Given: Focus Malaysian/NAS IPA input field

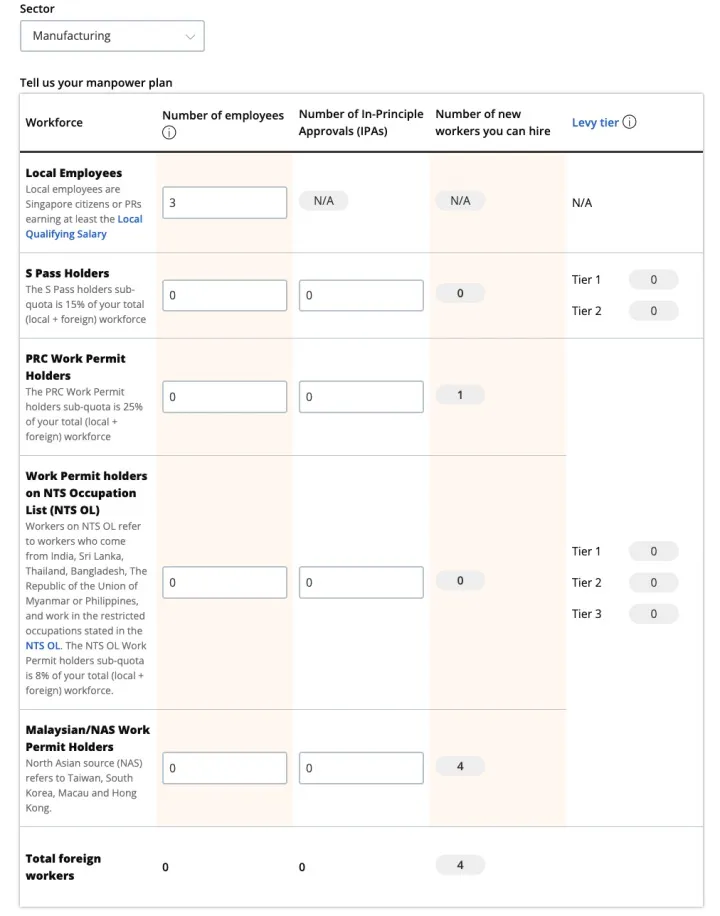Looking at the screenshot, I should pyautogui.click(x=360, y=768).
